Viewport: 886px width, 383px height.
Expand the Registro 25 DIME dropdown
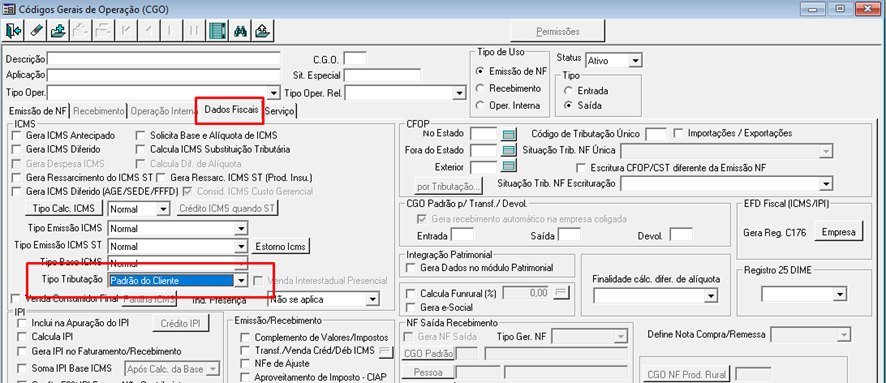coord(840,294)
